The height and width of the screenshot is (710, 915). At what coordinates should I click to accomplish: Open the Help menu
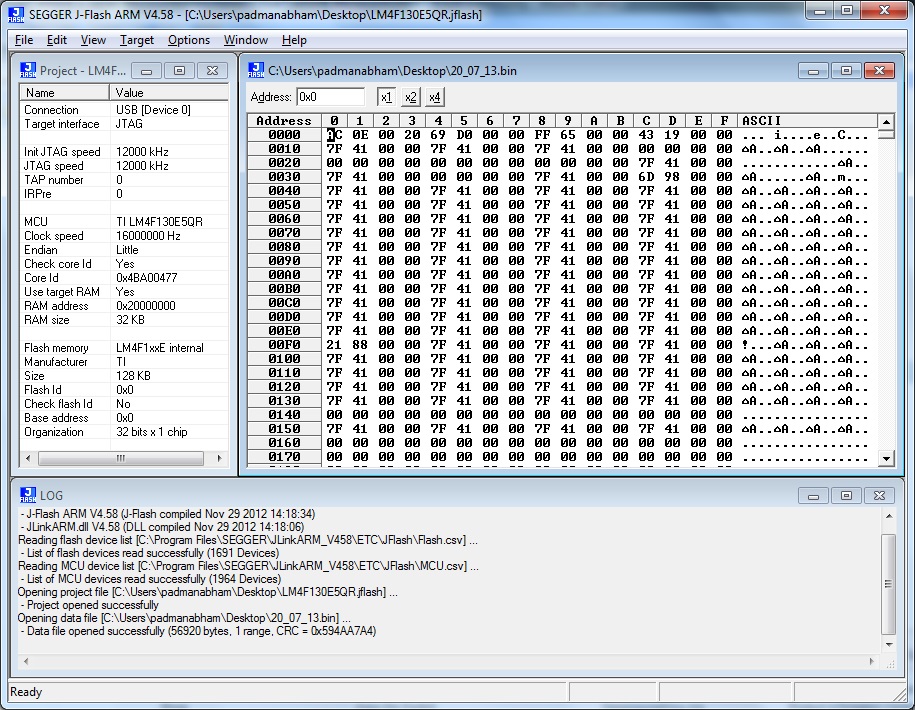(294, 40)
